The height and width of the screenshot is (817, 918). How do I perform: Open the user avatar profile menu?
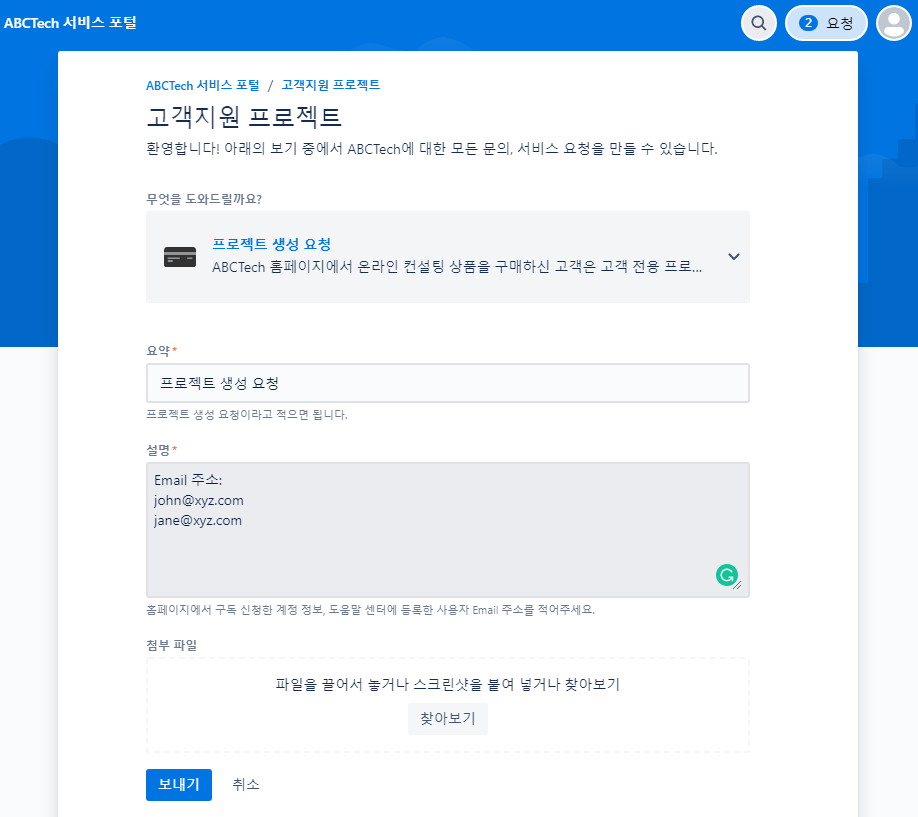(x=893, y=23)
